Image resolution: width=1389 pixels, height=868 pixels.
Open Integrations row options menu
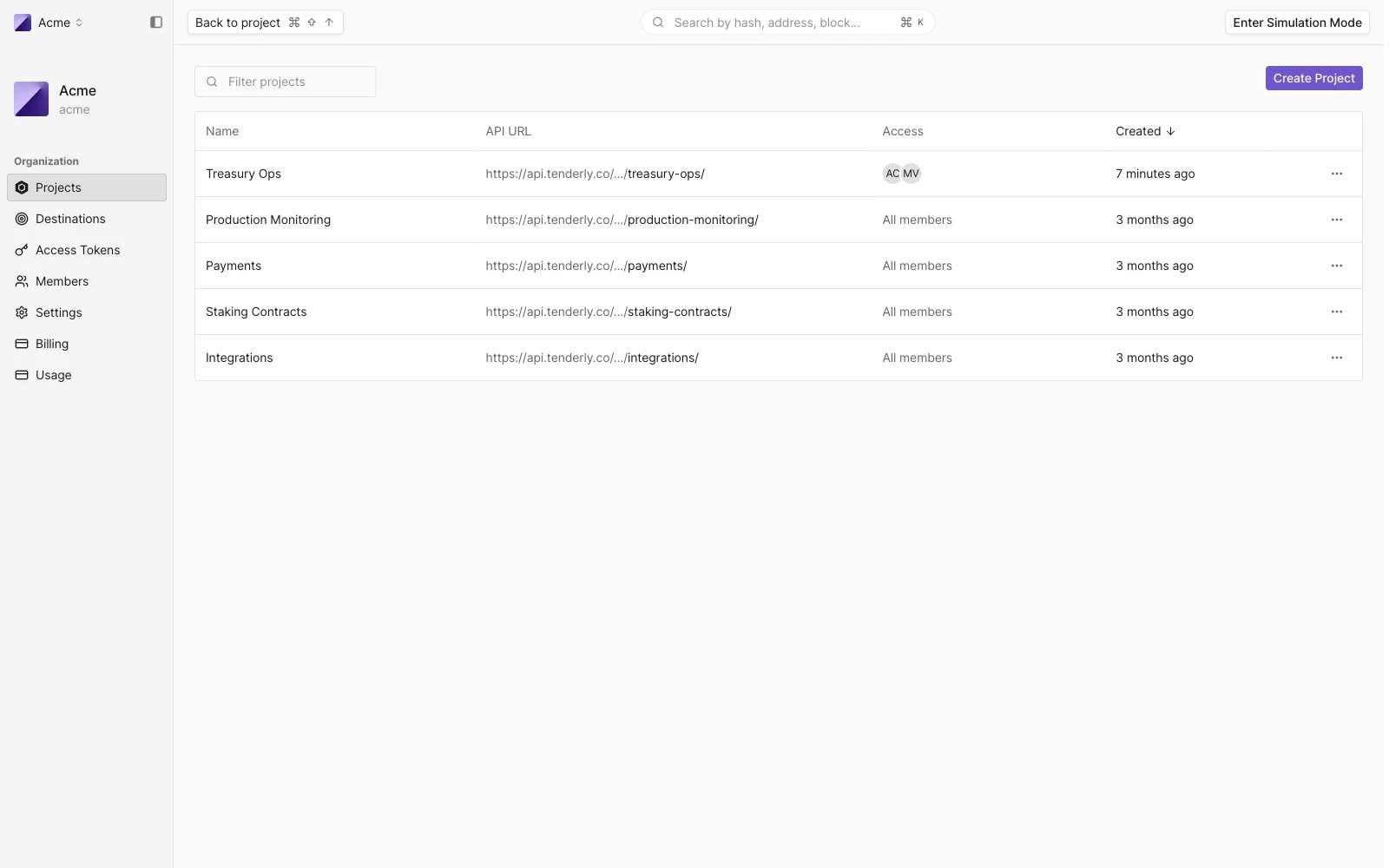click(1336, 358)
